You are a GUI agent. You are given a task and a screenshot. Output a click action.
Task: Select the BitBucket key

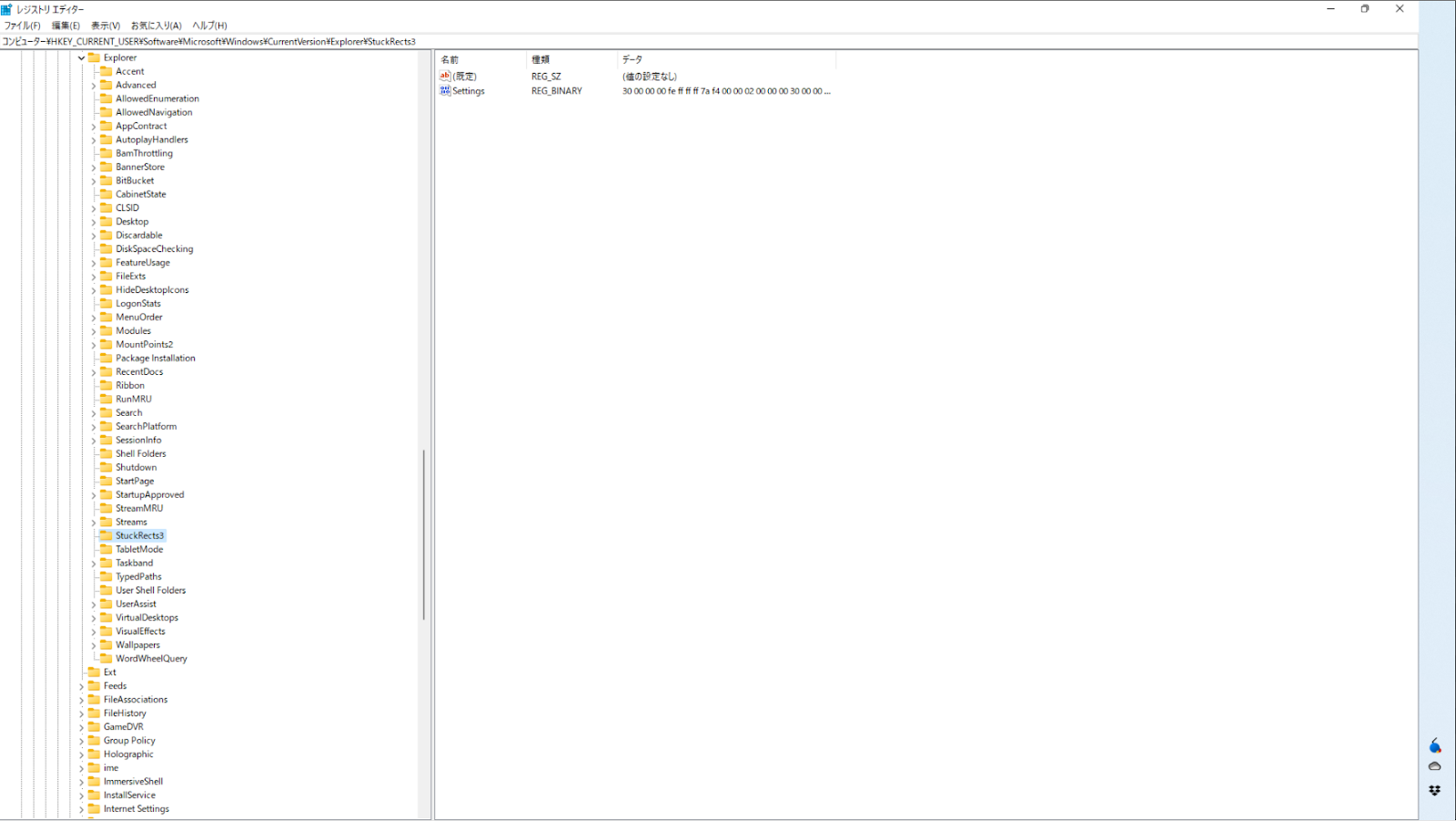135,181
